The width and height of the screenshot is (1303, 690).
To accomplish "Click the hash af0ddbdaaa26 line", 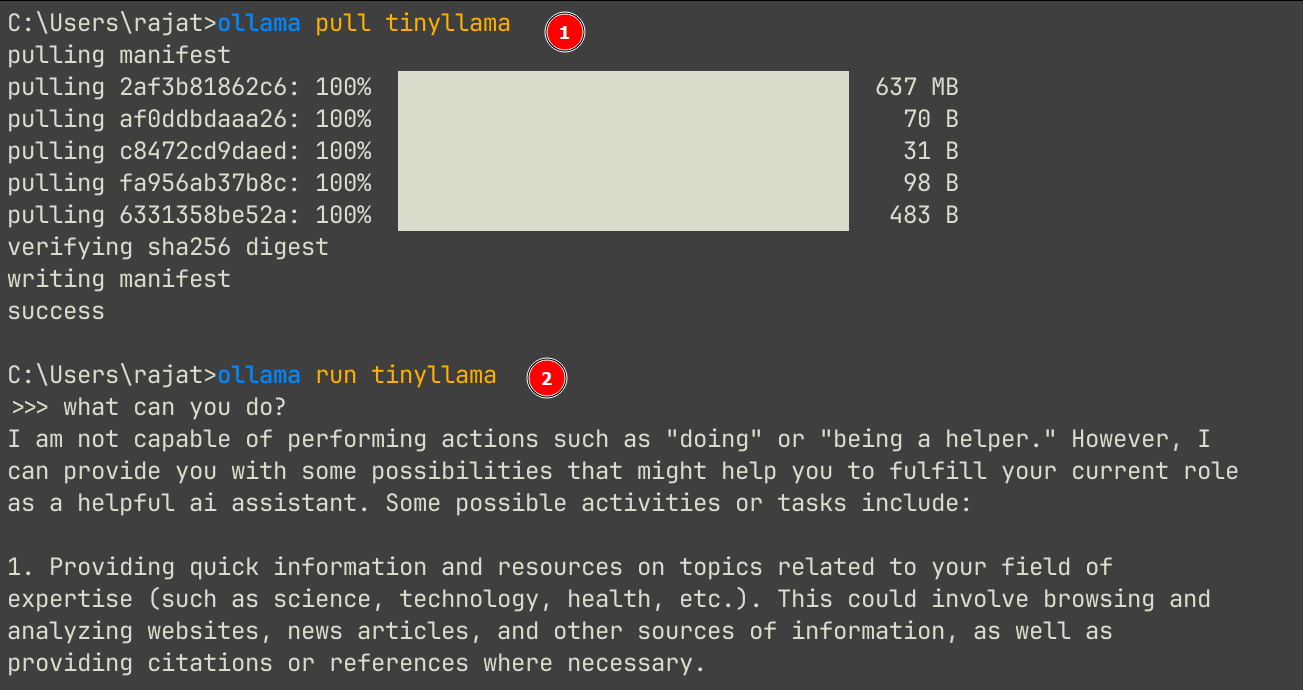I will (x=189, y=119).
